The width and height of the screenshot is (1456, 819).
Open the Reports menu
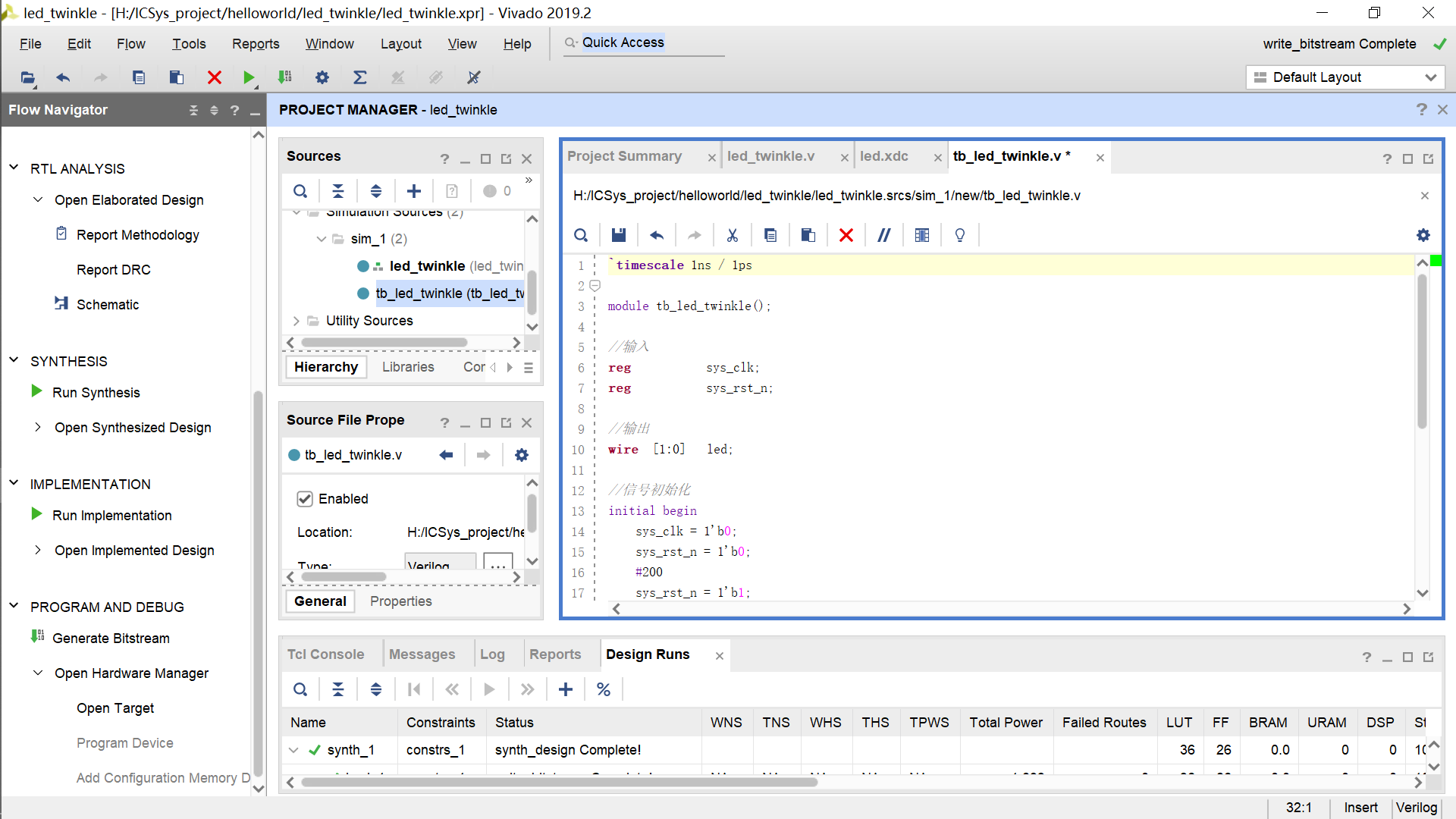coord(256,44)
